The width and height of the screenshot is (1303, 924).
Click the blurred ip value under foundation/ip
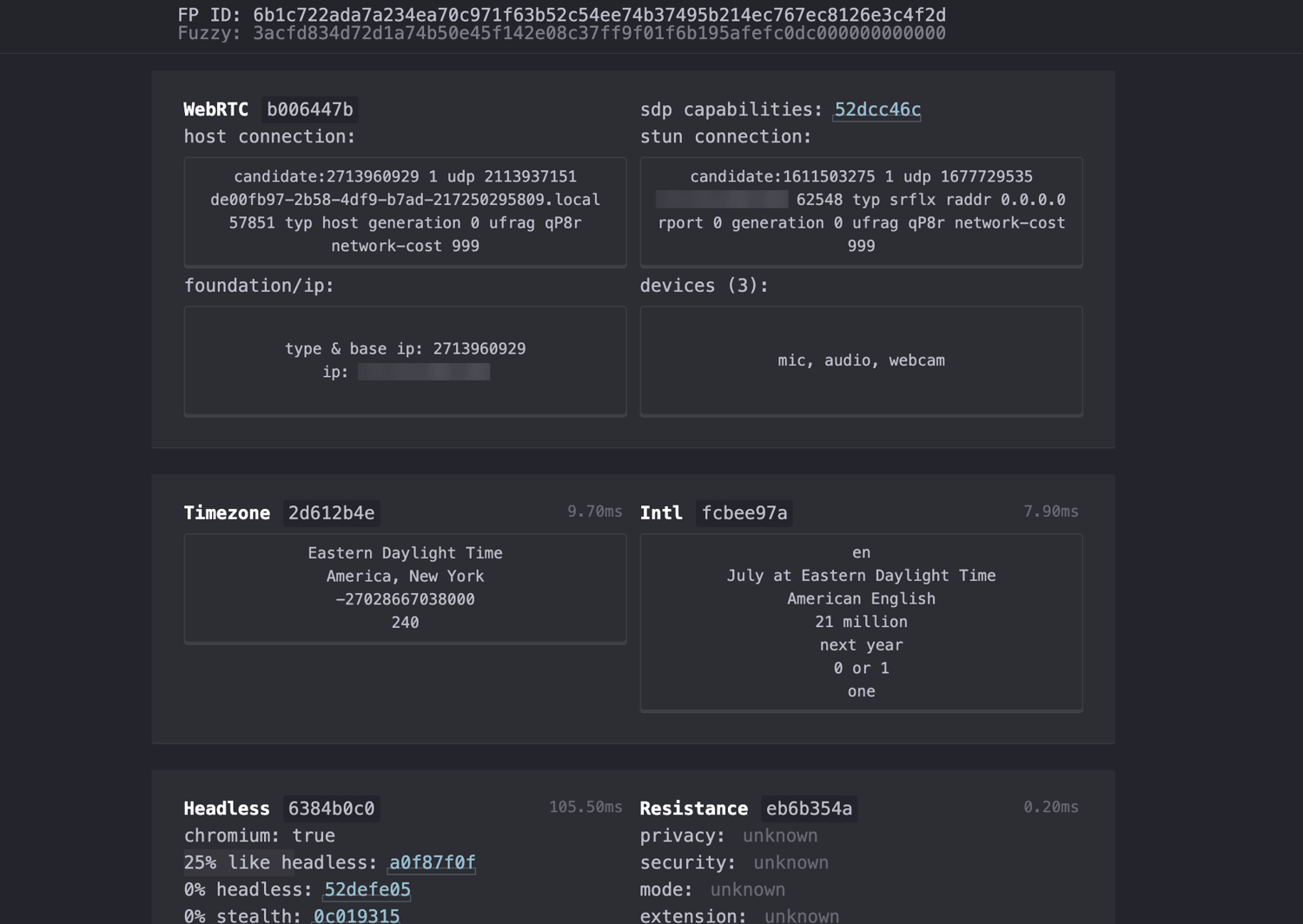(x=424, y=372)
